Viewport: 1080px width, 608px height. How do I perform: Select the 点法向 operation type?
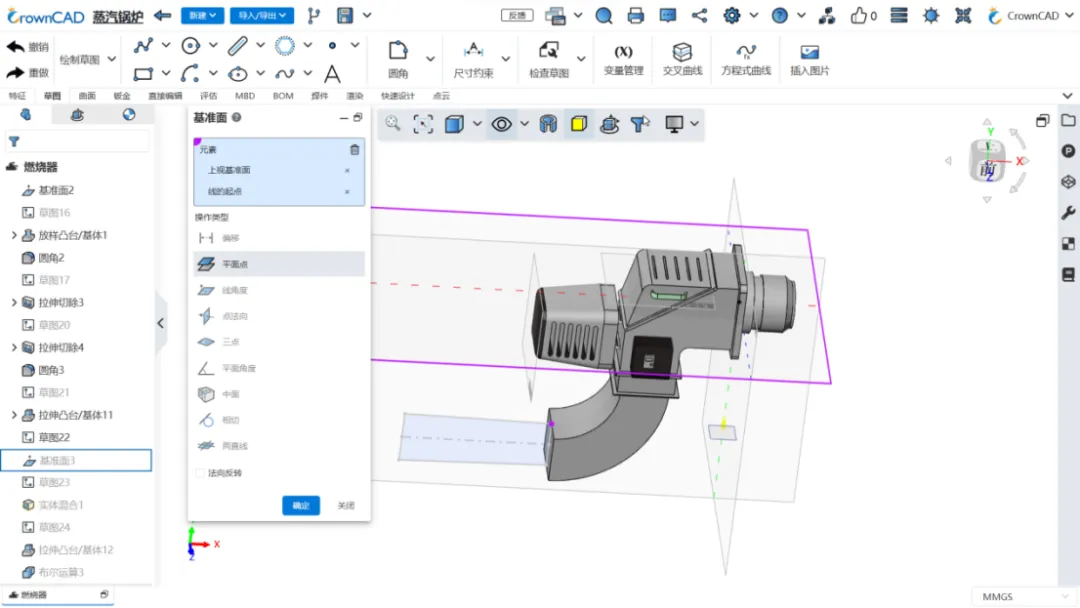[279, 316]
